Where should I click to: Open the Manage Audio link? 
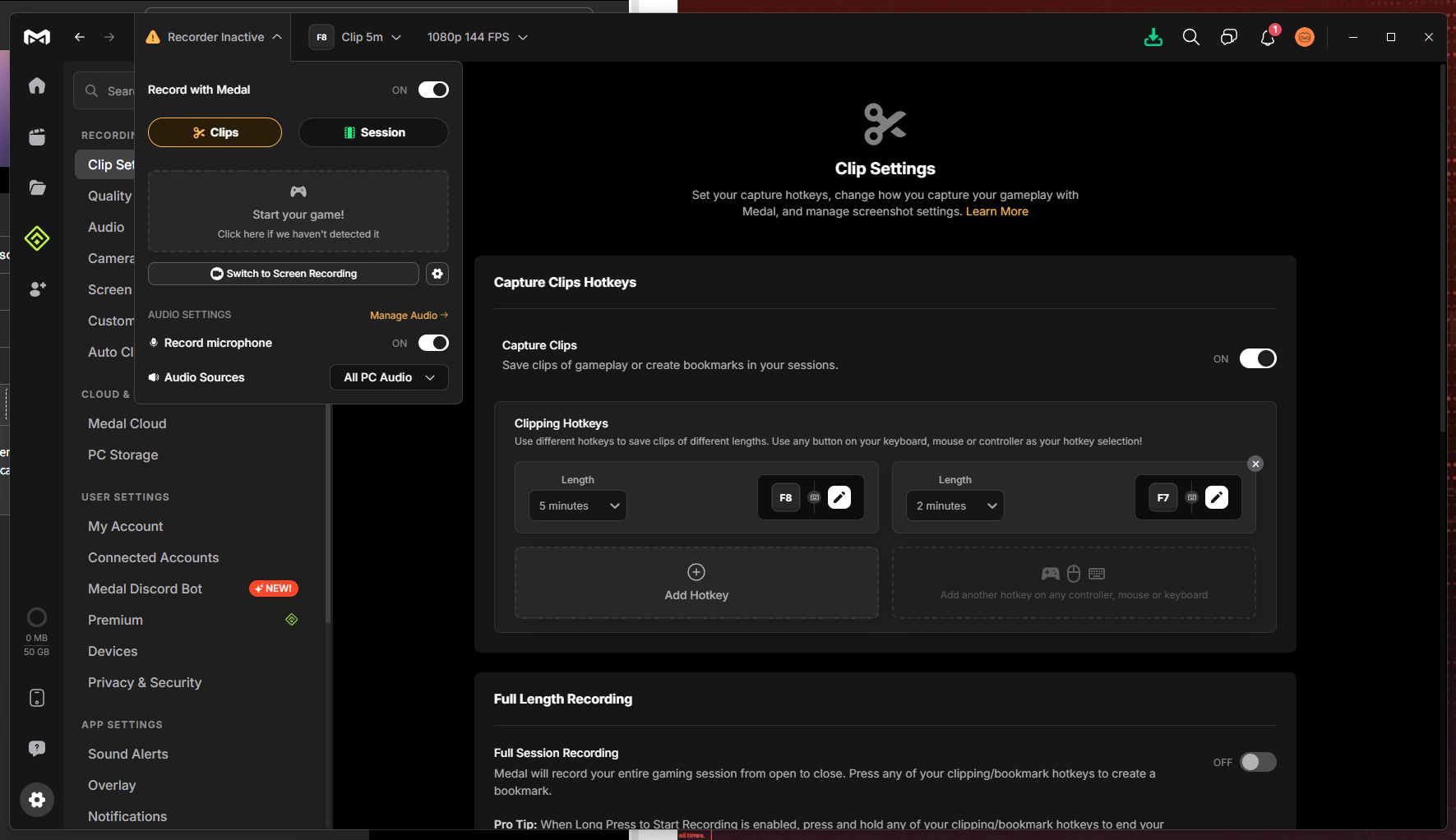[x=409, y=315]
